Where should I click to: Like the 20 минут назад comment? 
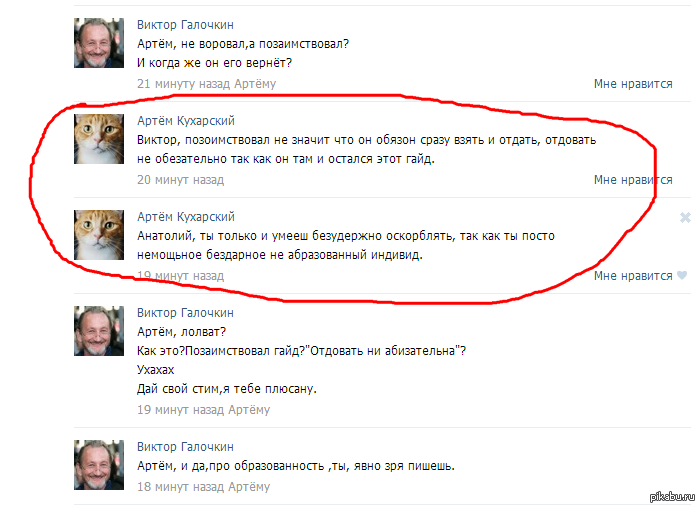[x=633, y=180]
